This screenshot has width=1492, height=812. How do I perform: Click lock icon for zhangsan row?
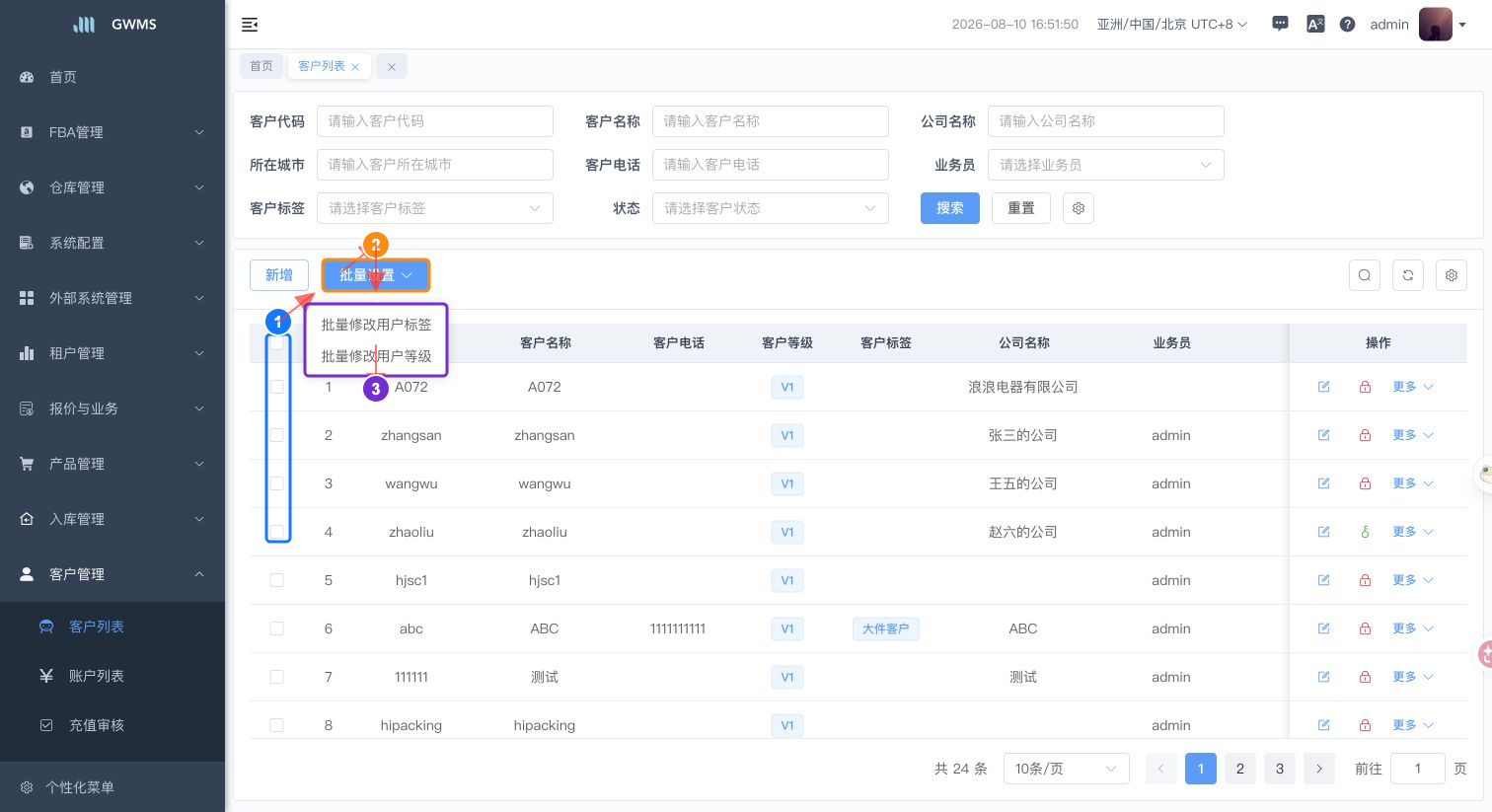click(x=1365, y=435)
